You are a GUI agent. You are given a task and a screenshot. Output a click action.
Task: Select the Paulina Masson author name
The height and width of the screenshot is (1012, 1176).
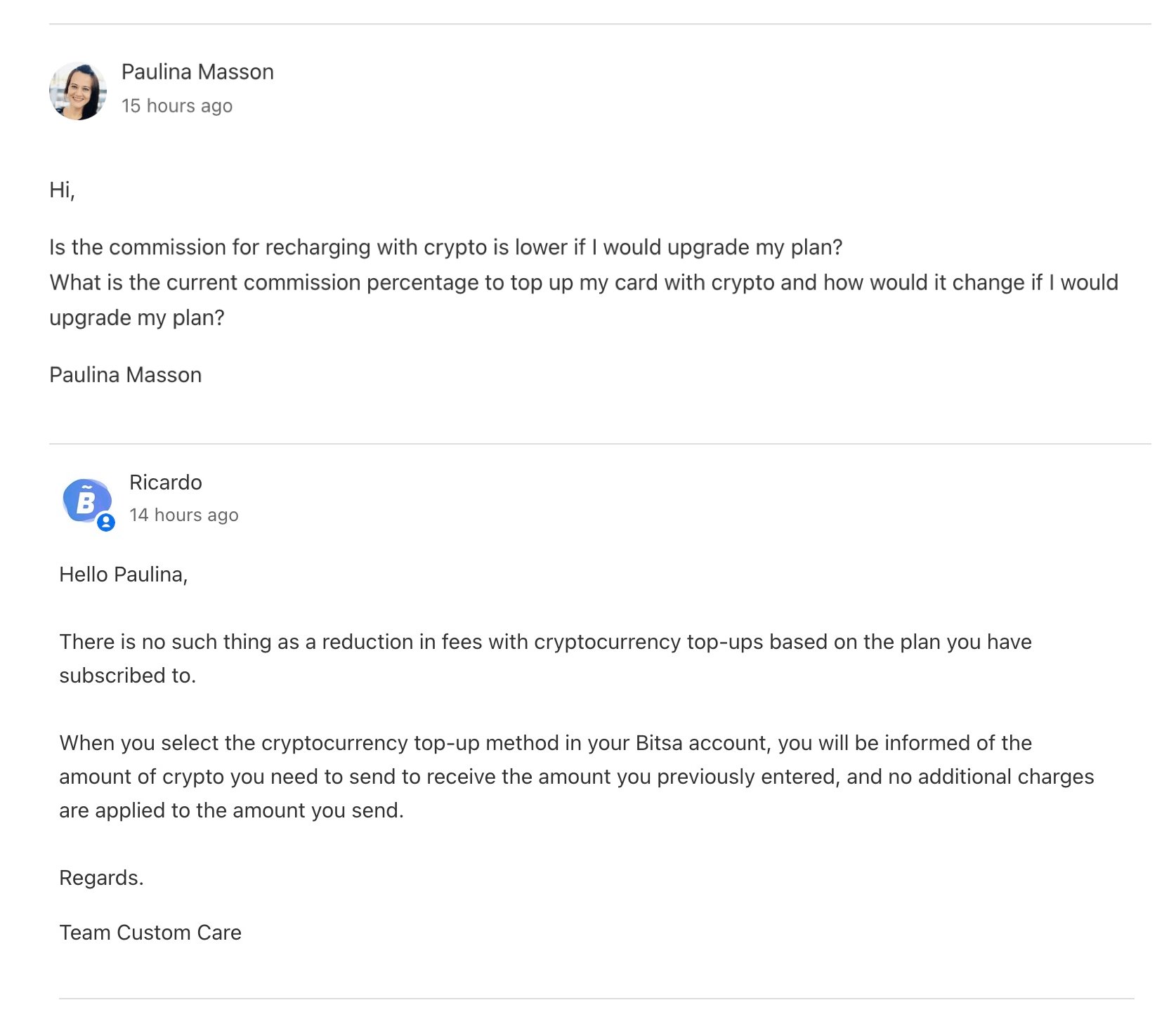197,72
